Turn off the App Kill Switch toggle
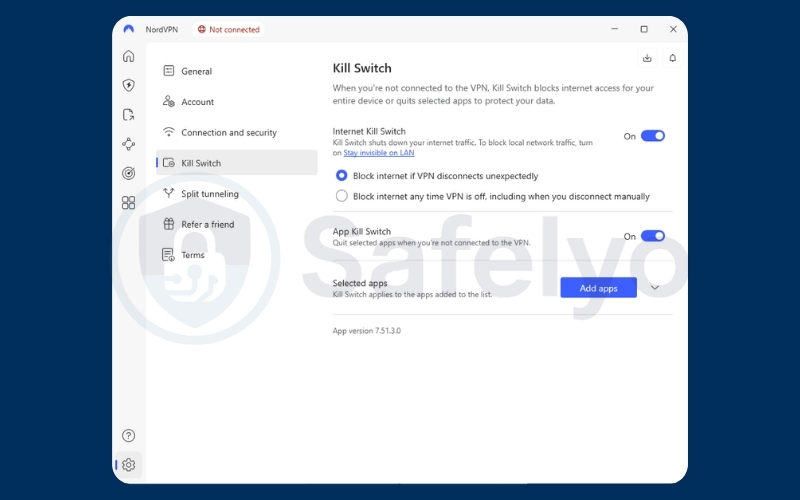800x500 pixels. (x=653, y=236)
